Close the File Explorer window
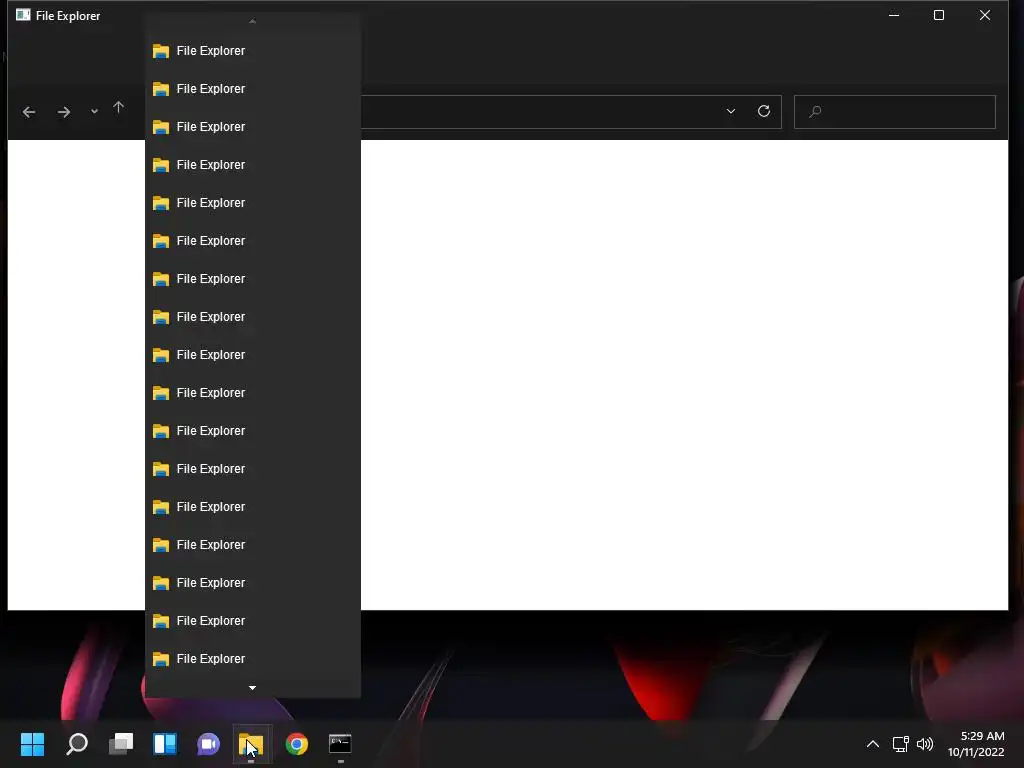This screenshot has height=768, width=1024. (x=985, y=15)
